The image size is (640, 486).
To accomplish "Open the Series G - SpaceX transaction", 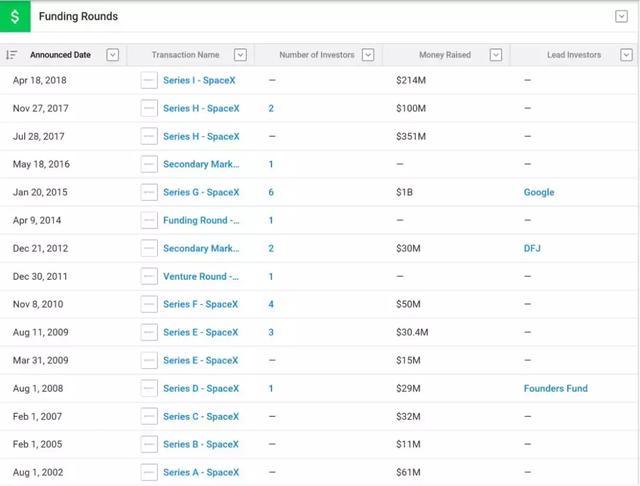I will (x=201, y=192).
